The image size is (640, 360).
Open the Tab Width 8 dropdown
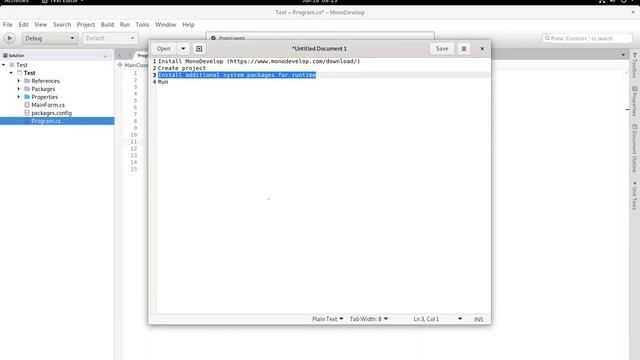[x=369, y=319]
